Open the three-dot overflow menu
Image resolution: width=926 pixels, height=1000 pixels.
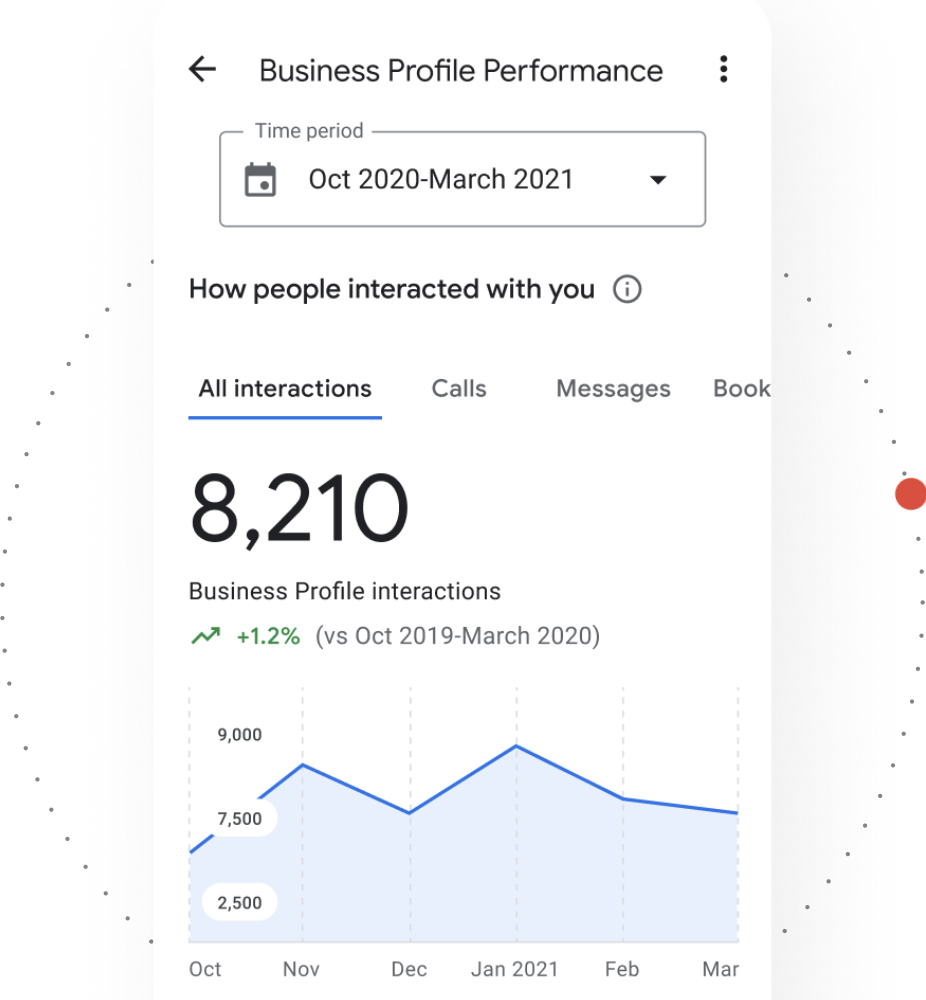point(723,69)
